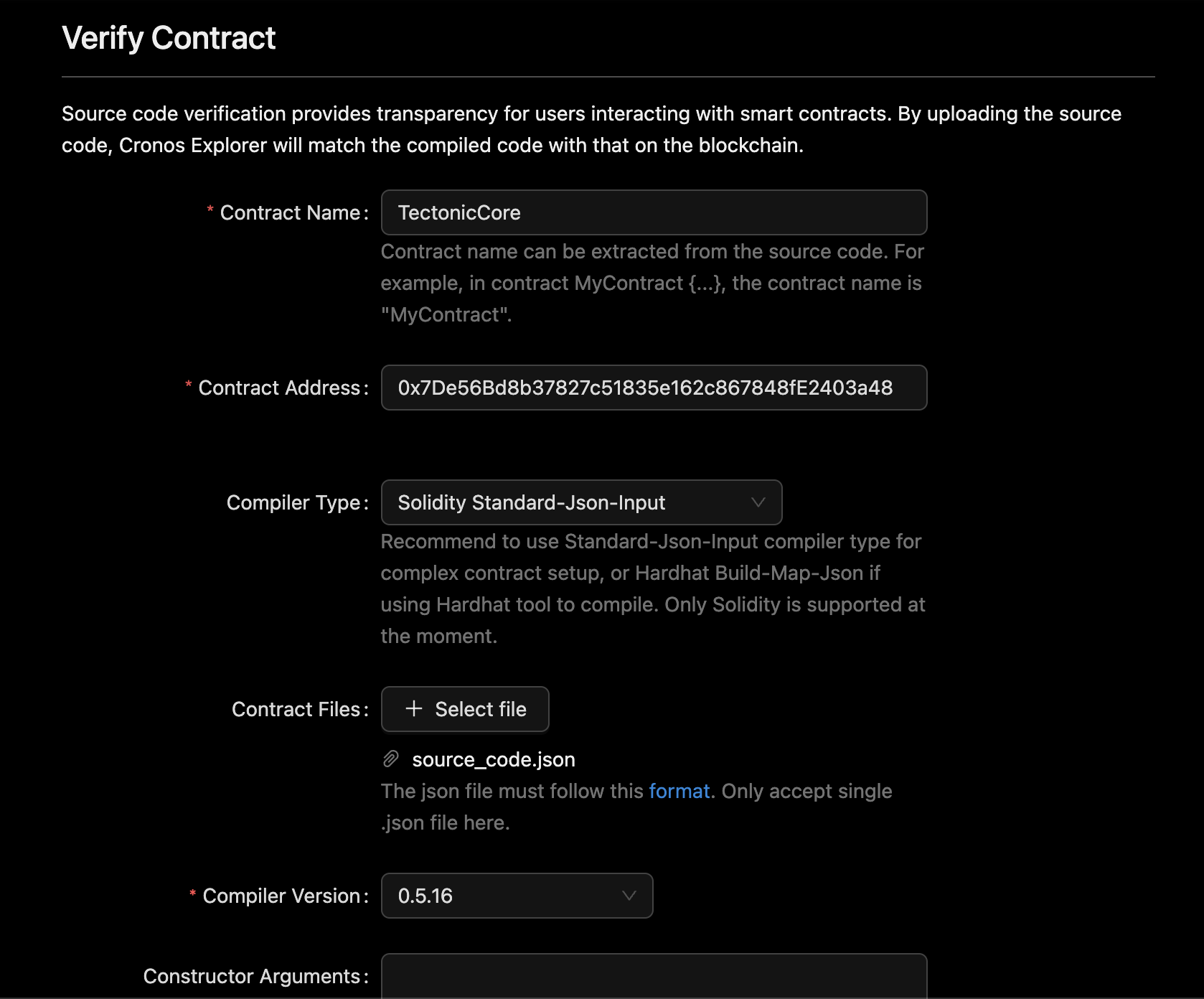Click the Compiler Type label
1204x999 pixels.
click(293, 502)
